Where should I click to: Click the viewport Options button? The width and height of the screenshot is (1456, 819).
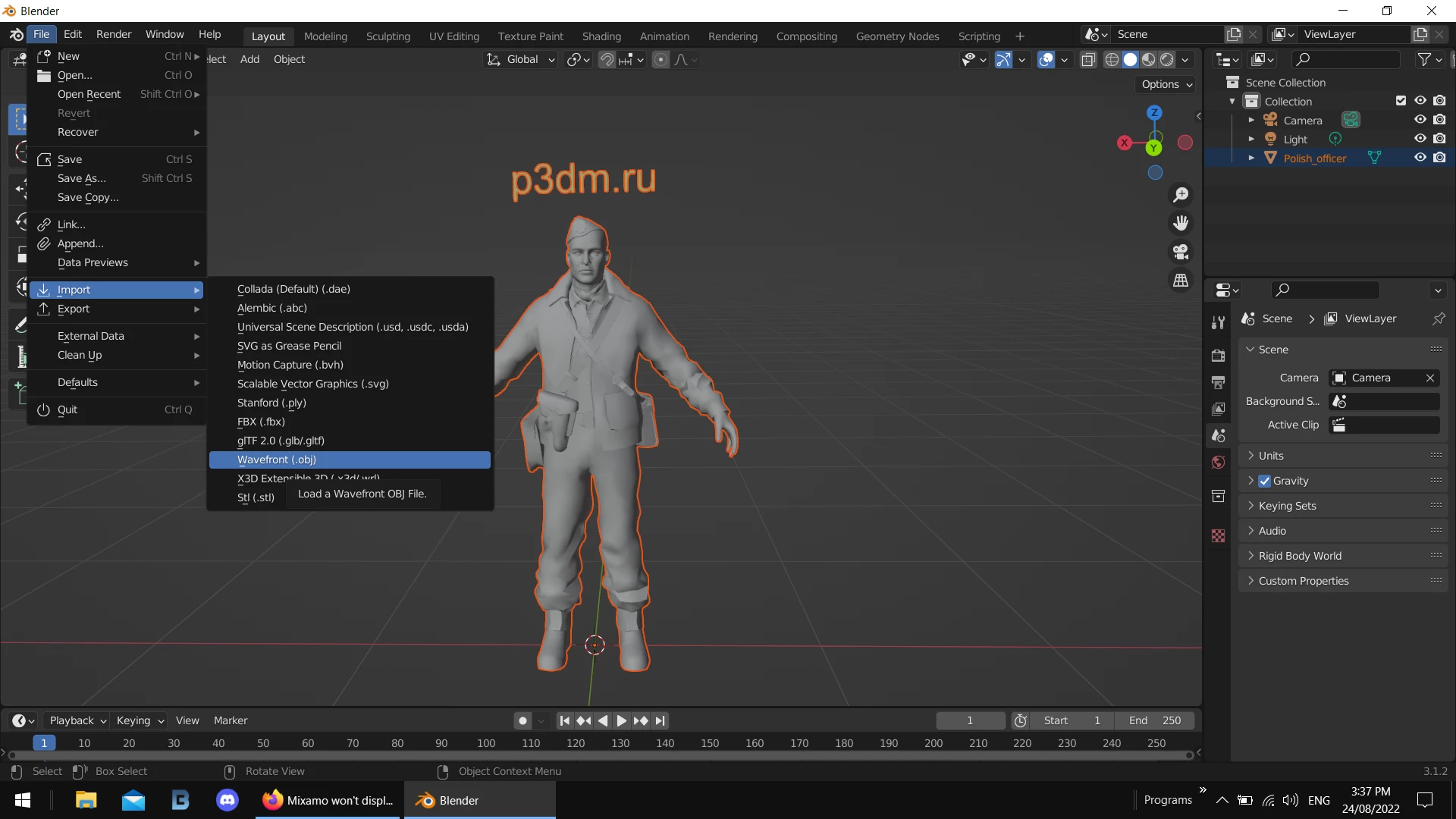[1166, 84]
